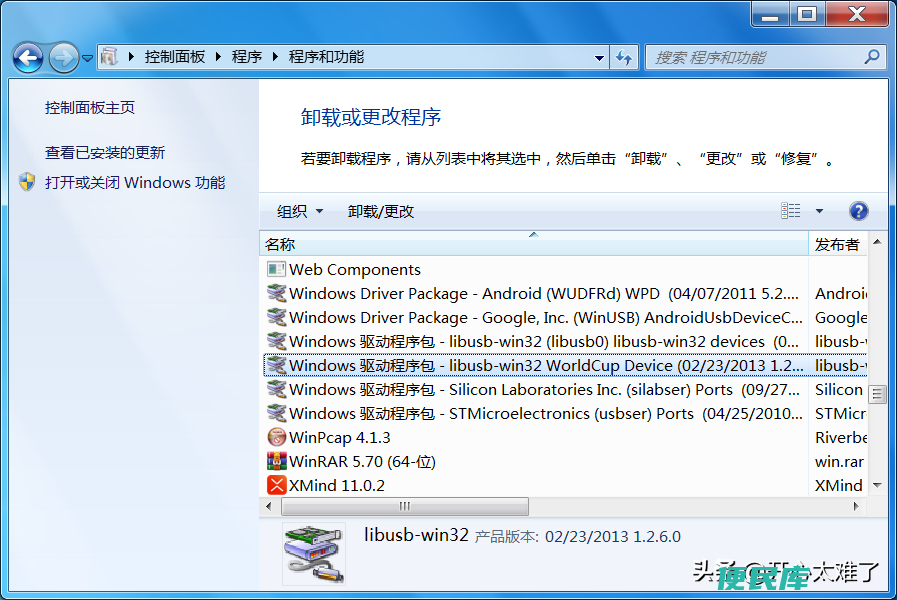Click libusb-win32 device thumbnail in details pane
This screenshot has width=897, height=600.
point(314,554)
